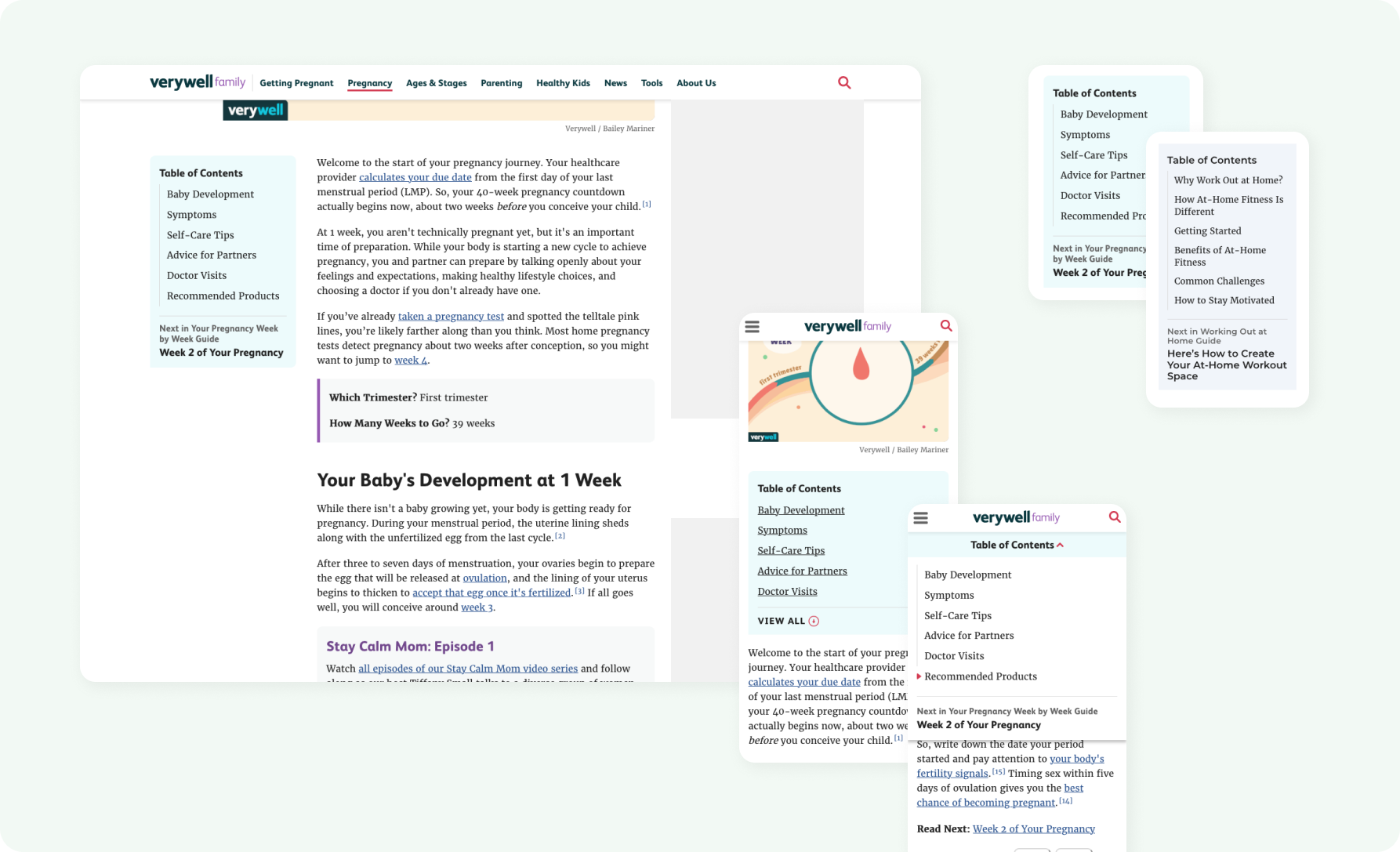Jump to Symptoms in desktop sidebar contents
The height and width of the screenshot is (852, 1400).
(x=191, y=215)
